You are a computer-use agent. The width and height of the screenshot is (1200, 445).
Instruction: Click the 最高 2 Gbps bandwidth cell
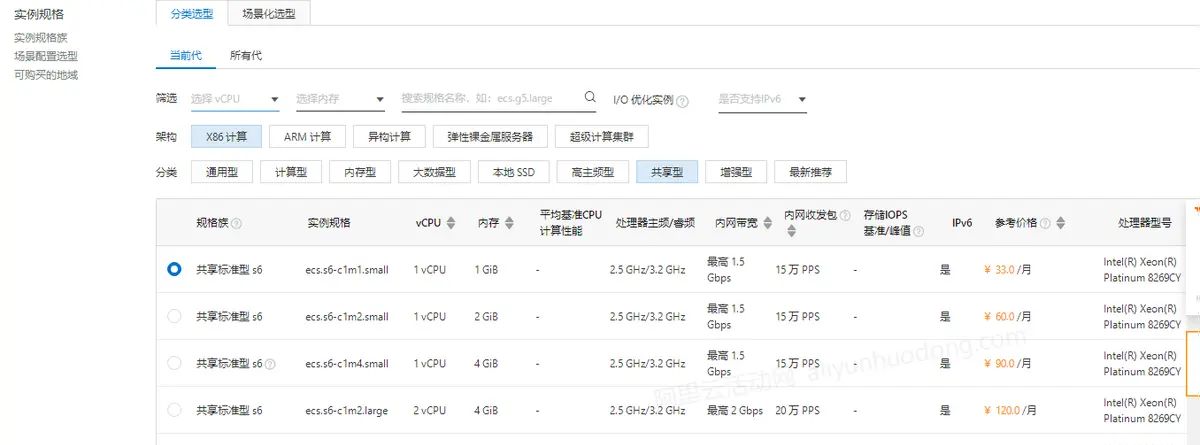click(735, 411)
